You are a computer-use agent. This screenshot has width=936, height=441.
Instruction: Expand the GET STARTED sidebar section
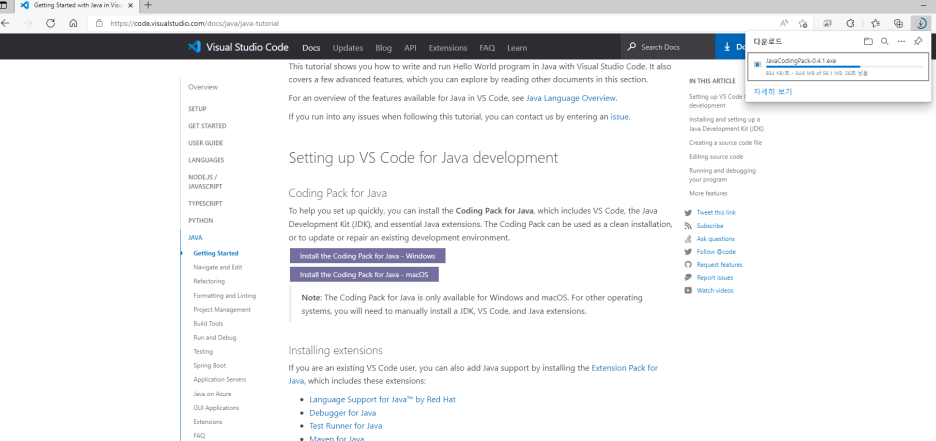(207, 126)
